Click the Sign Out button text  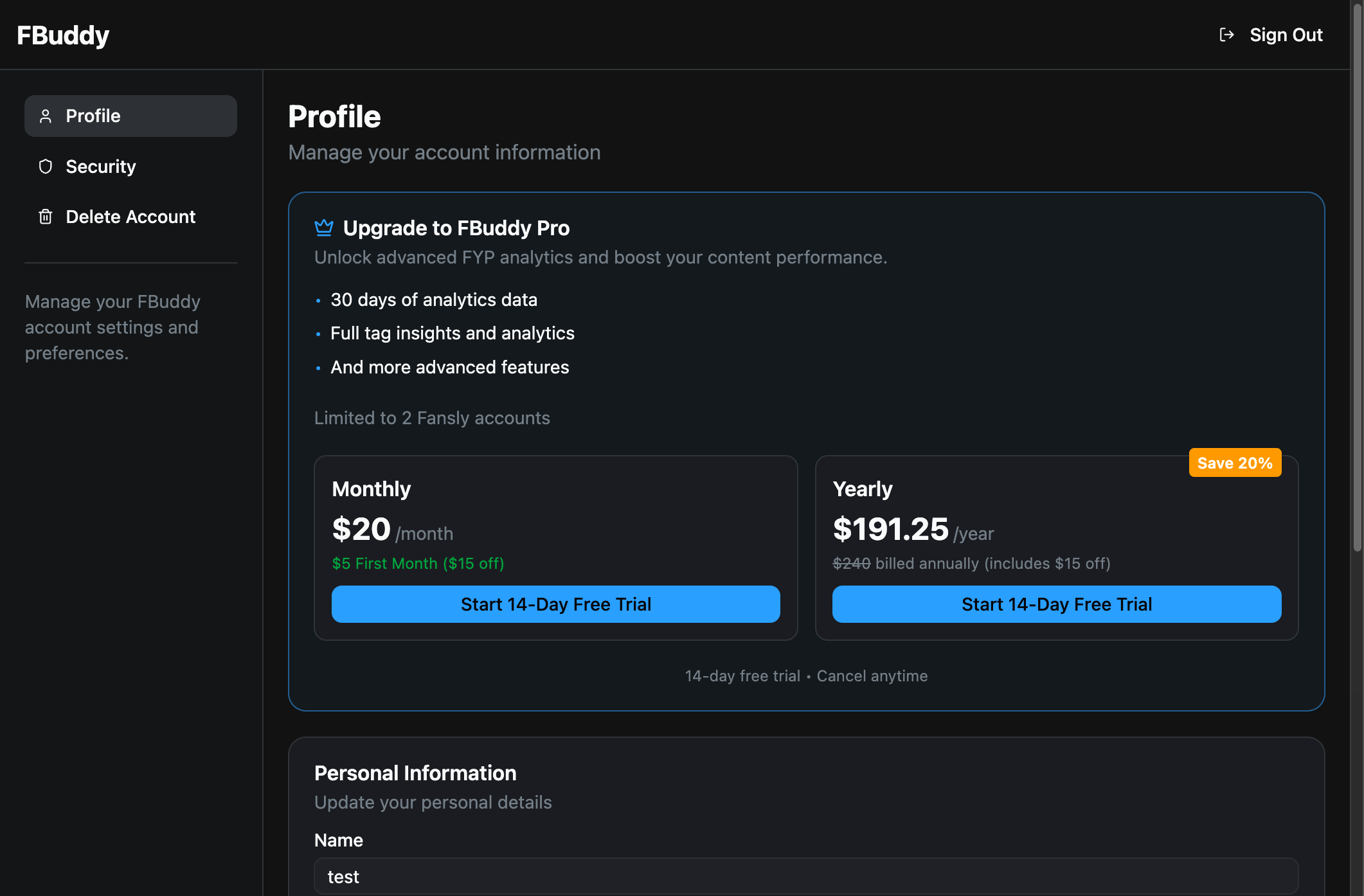coord(1286,35)
